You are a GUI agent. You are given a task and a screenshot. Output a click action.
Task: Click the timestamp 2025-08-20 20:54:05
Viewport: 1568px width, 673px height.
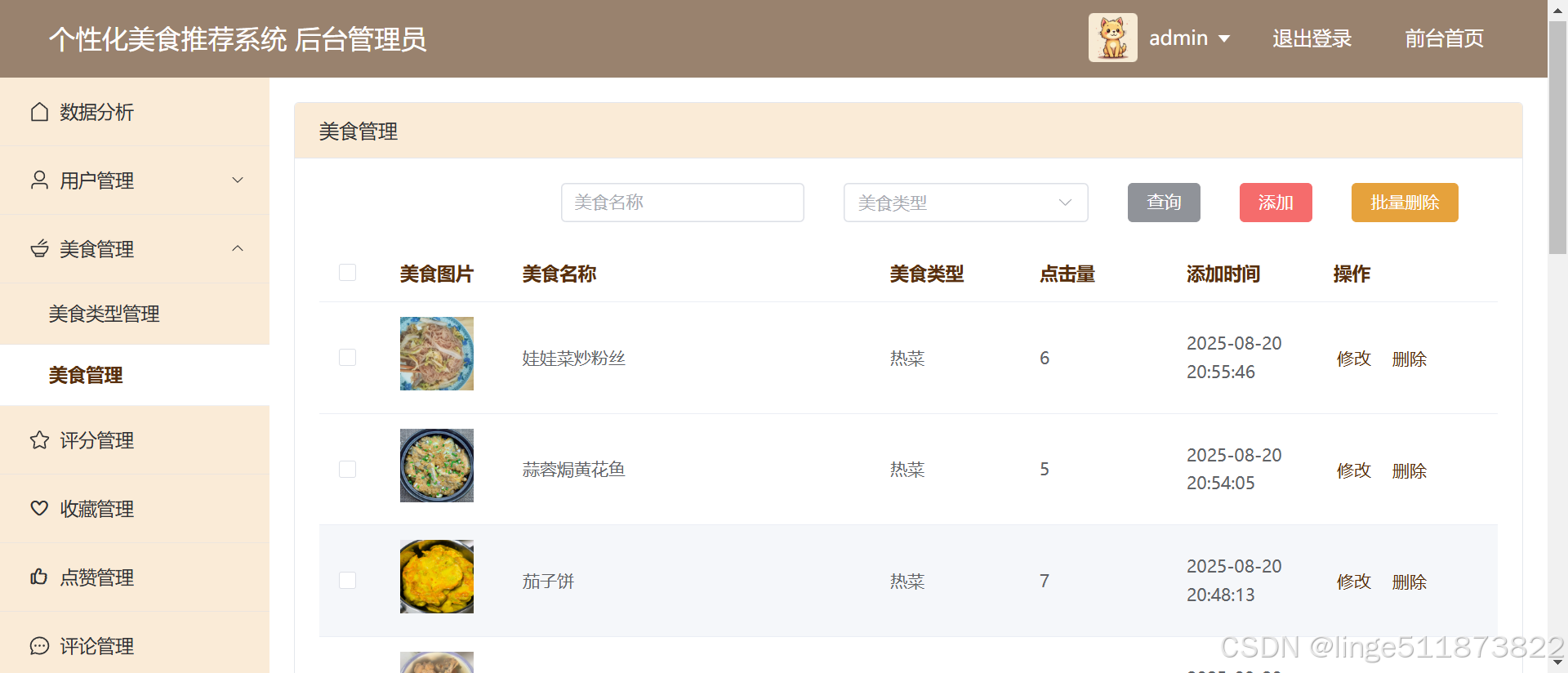click(1234, 469)
